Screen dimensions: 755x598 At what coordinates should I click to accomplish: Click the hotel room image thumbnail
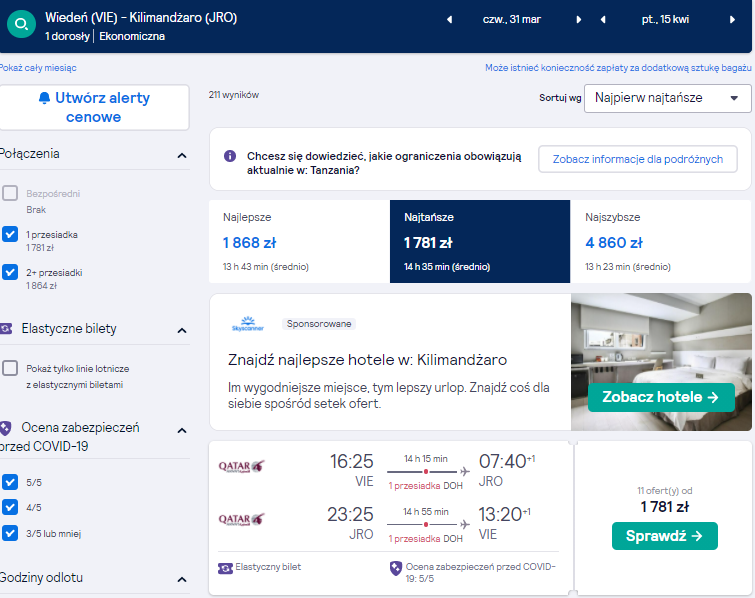661,362
